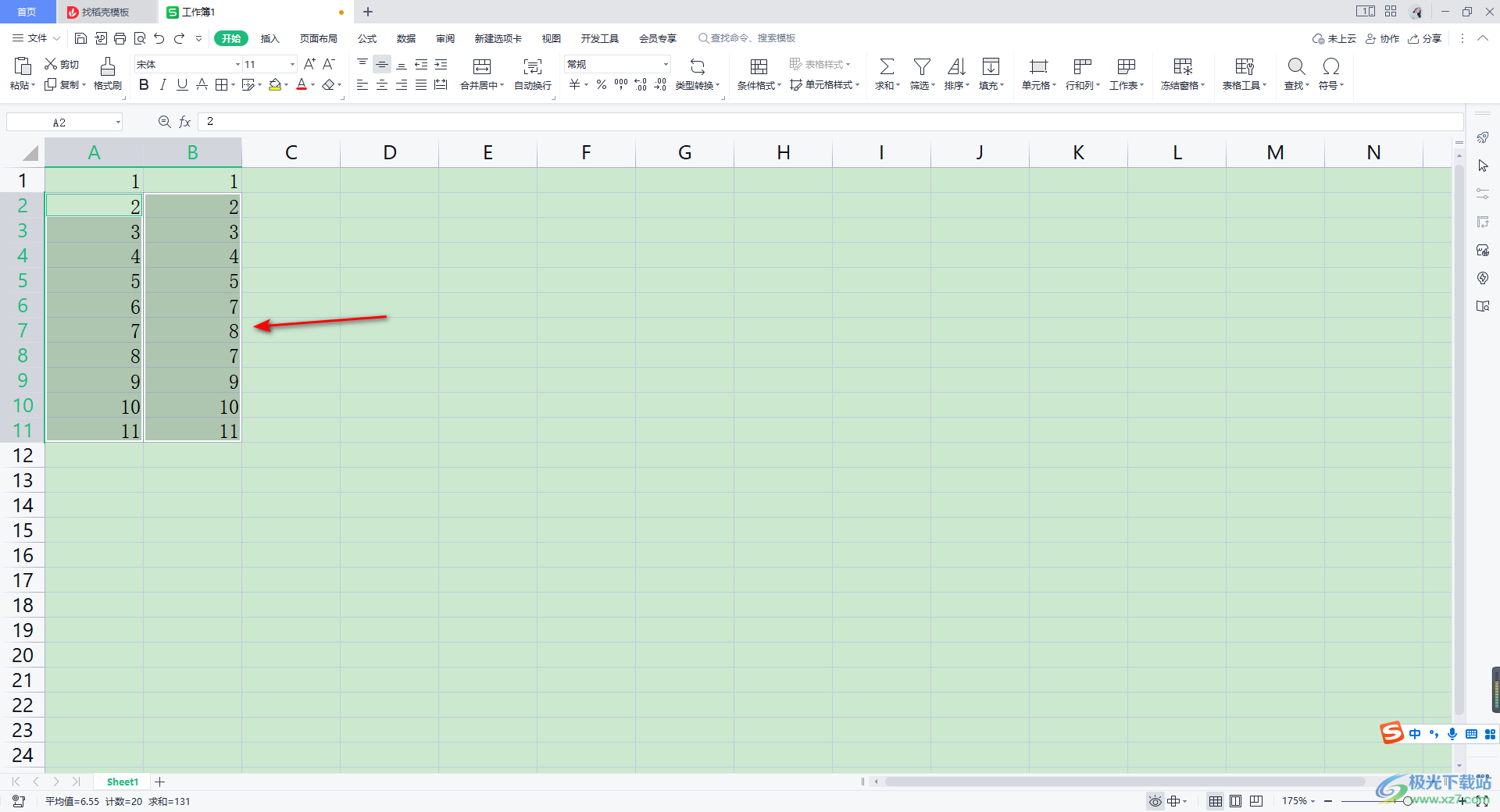
Task: Switch to page layout view in status bar
Action: tap(1235, 801)
